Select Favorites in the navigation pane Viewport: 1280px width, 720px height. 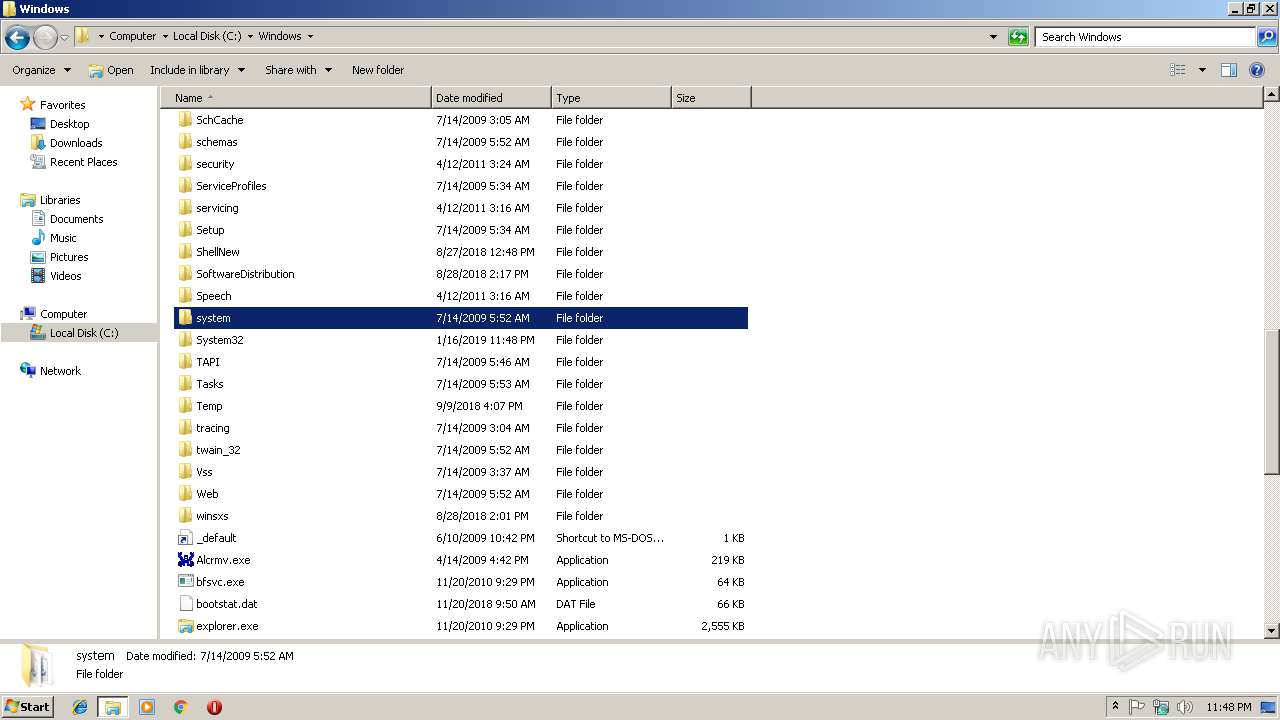click(62, 105)
